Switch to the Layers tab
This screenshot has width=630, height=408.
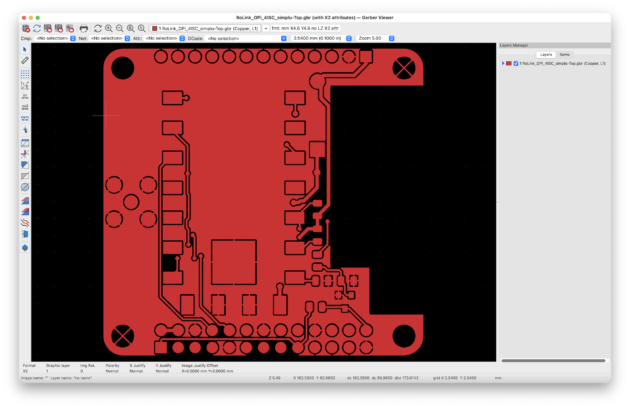tap(546, 55)
